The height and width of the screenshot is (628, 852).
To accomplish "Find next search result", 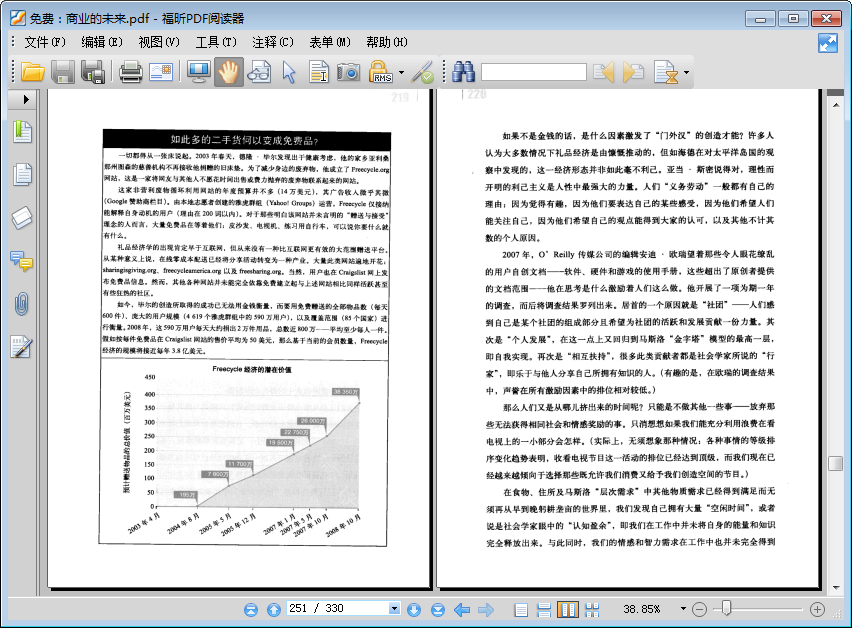I will coord(633,72).
